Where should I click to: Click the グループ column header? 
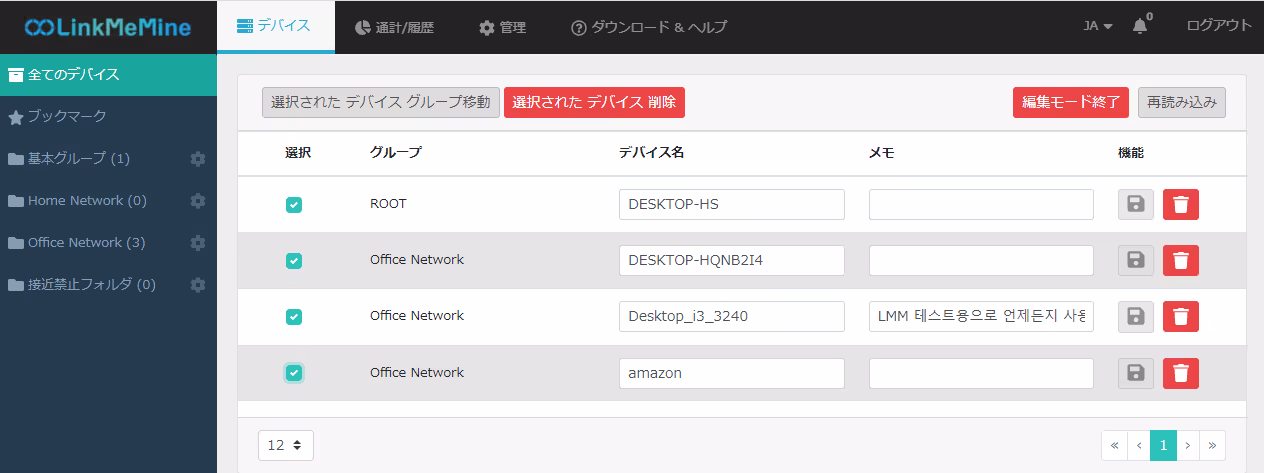coord(396,153)
